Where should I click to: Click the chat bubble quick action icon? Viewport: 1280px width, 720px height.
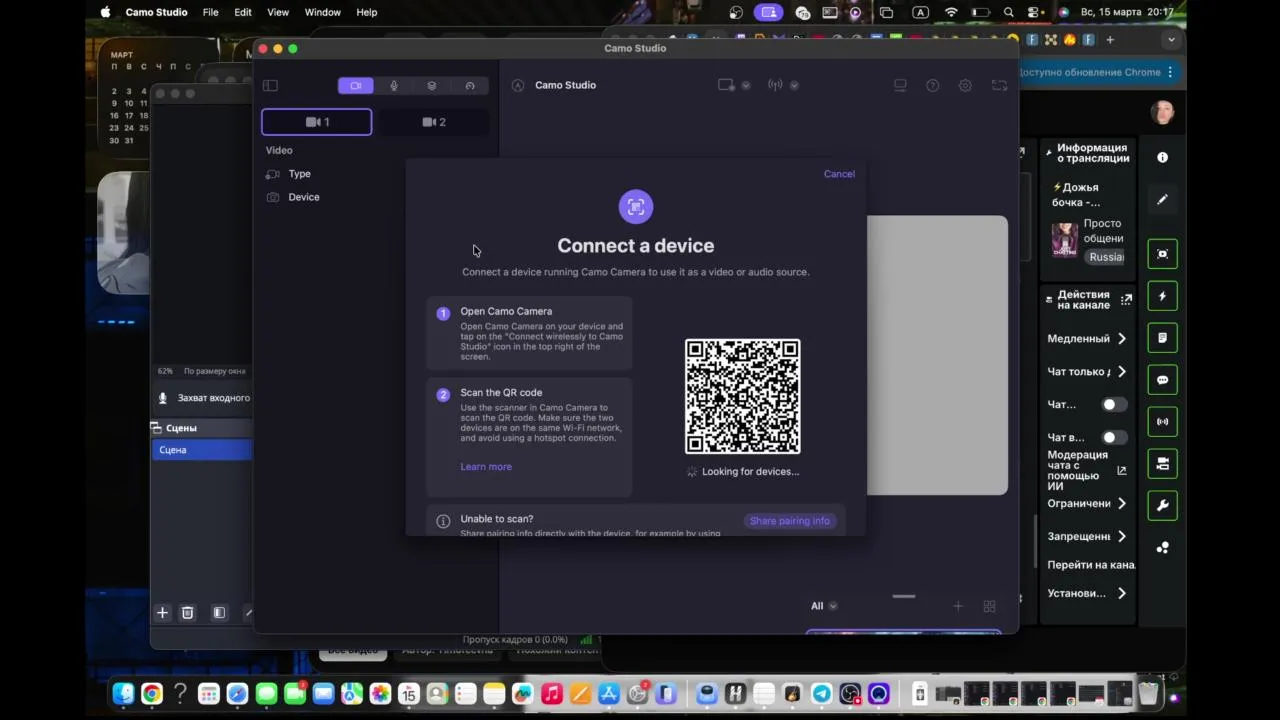click(1163, 380)
